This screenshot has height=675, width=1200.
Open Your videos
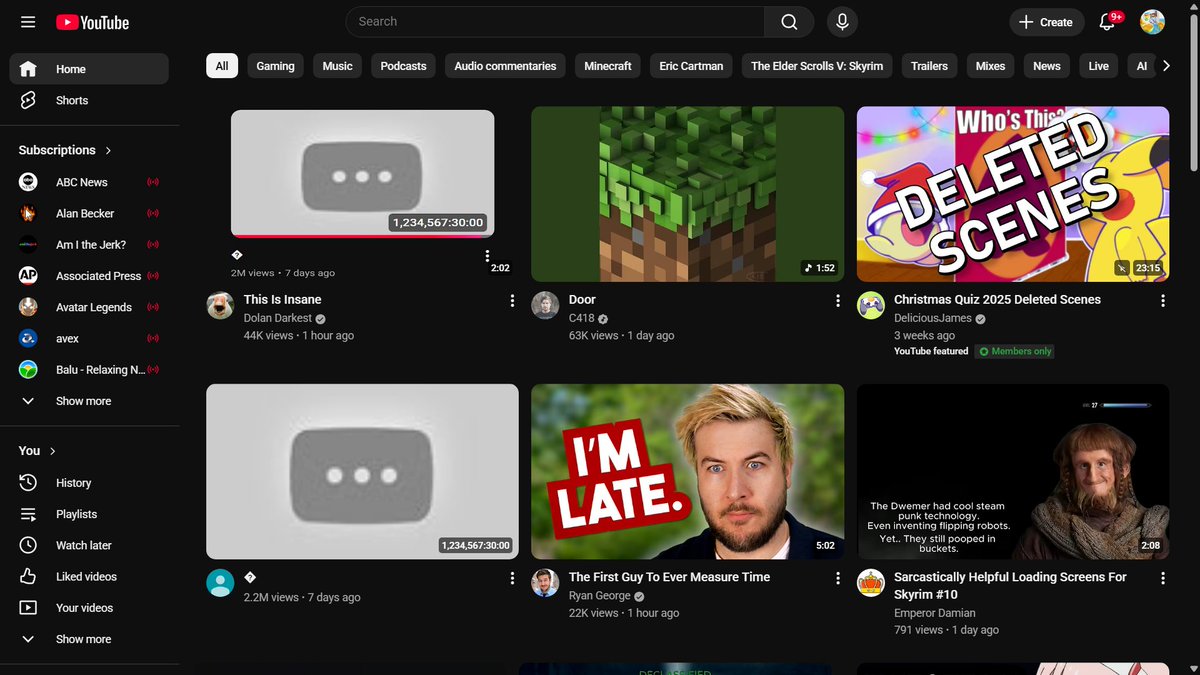point(89,608)
